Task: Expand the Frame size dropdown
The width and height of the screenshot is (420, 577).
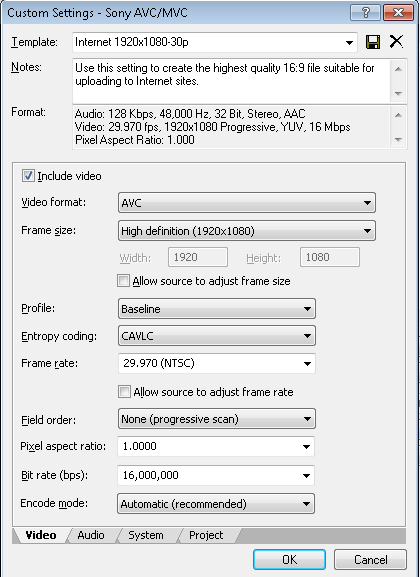Action: point(247,231)
